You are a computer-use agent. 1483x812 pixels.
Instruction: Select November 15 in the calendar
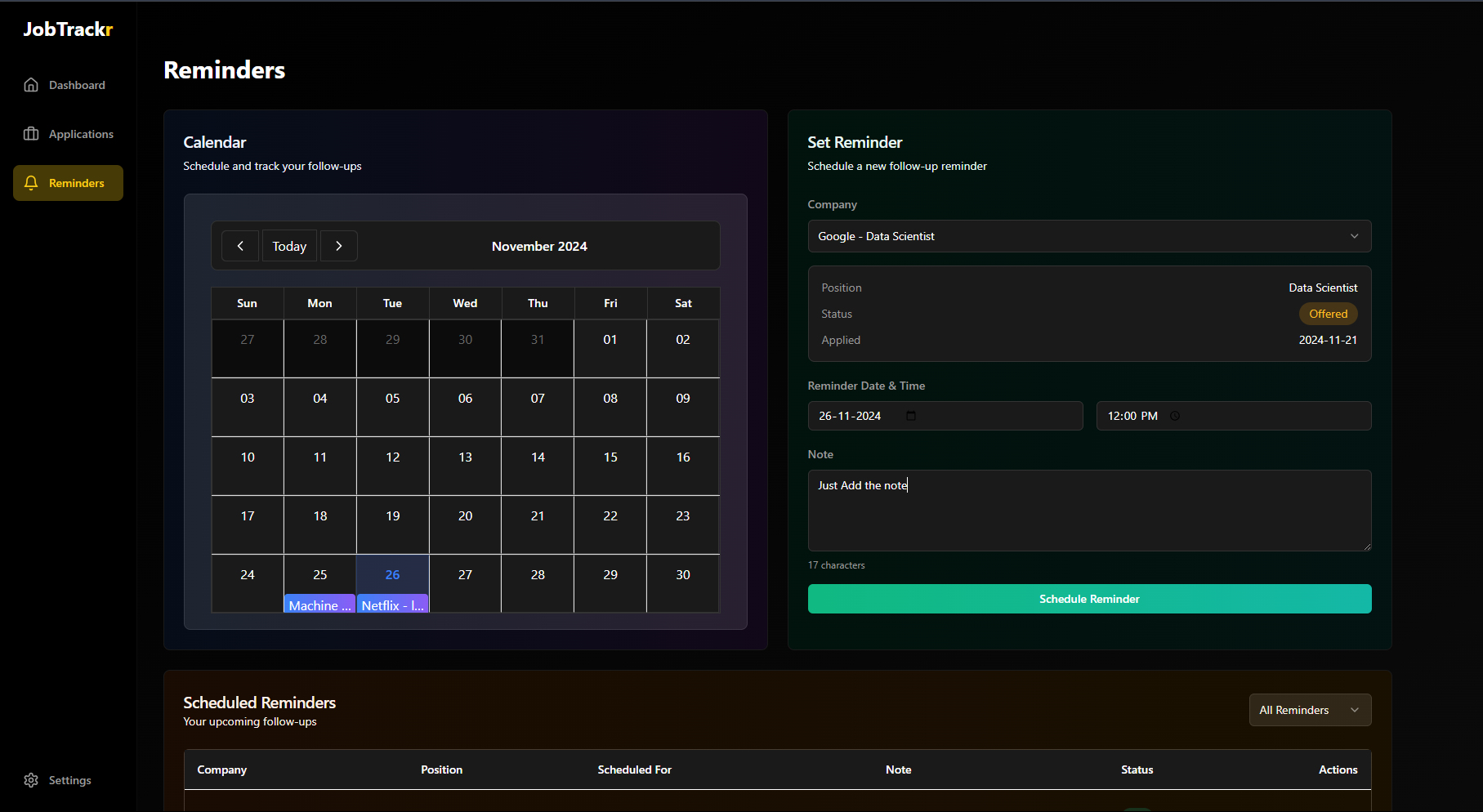610,466
